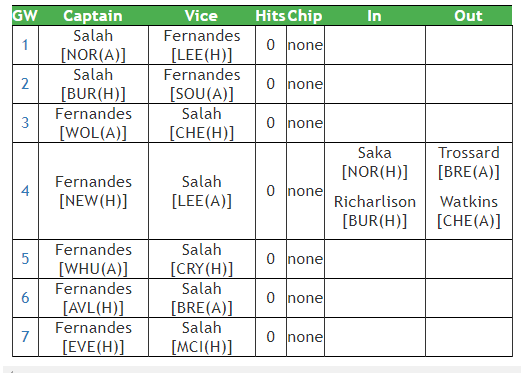Click the Hits column header

(x=270, y=16)
